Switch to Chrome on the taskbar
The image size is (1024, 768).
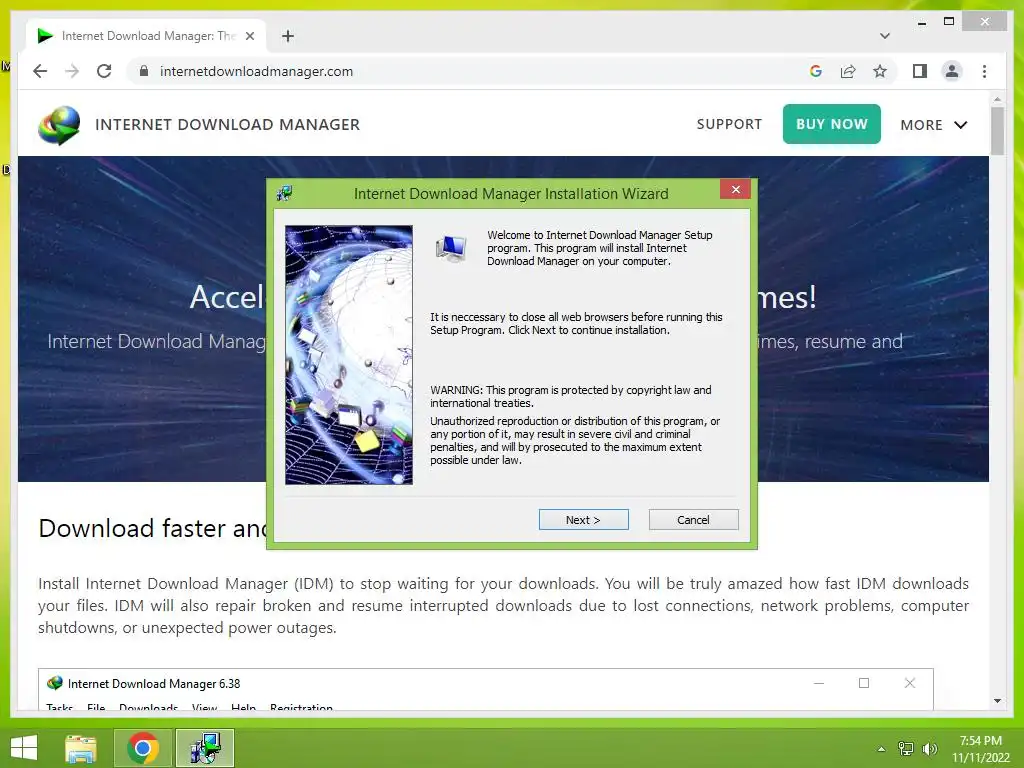(x=143, y=748)
